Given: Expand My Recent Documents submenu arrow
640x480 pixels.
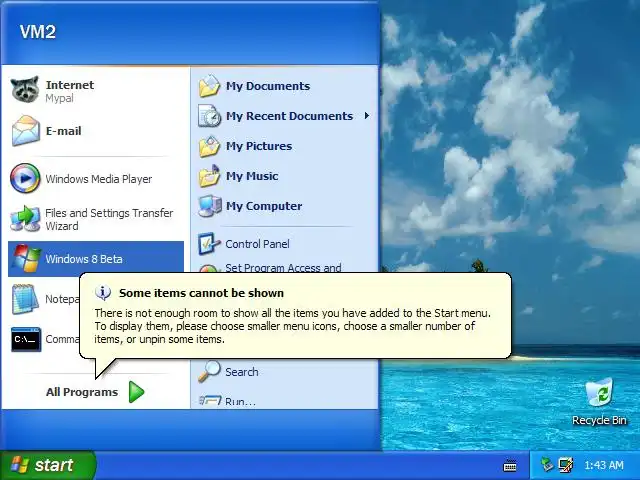Looking at the screenshot, I should click(x=367, y=116).
